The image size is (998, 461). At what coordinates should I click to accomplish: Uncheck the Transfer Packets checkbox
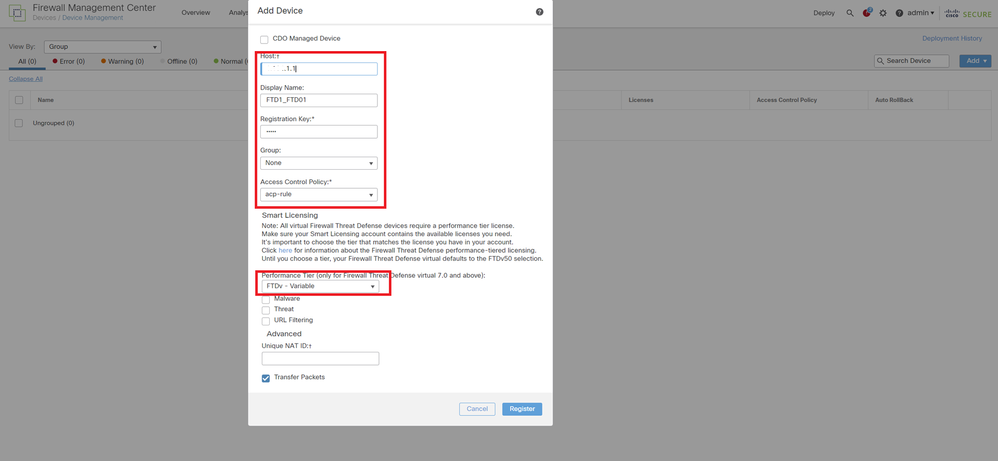265,378
